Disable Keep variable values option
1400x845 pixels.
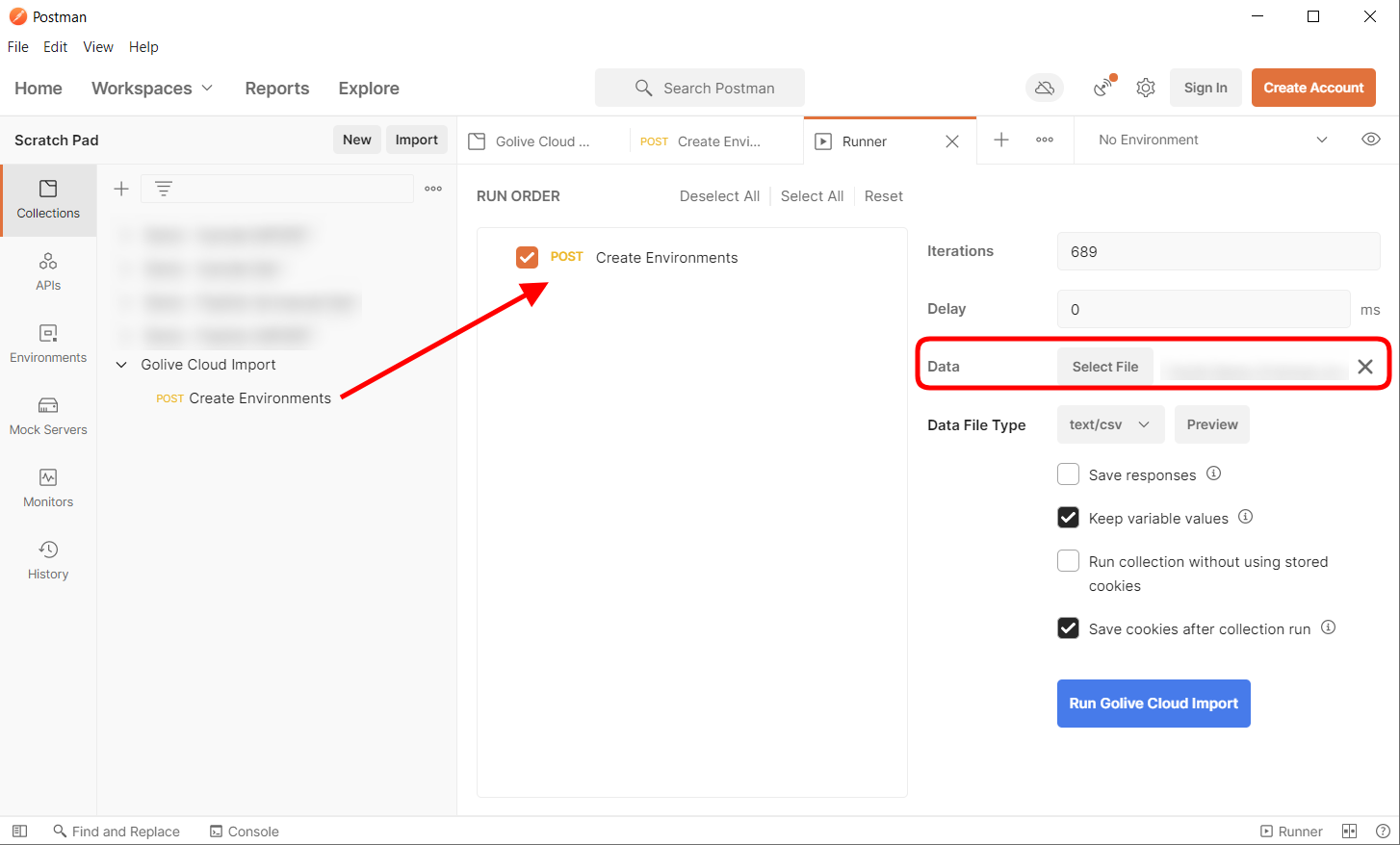pyautogui.click(x=1068, y=518)
